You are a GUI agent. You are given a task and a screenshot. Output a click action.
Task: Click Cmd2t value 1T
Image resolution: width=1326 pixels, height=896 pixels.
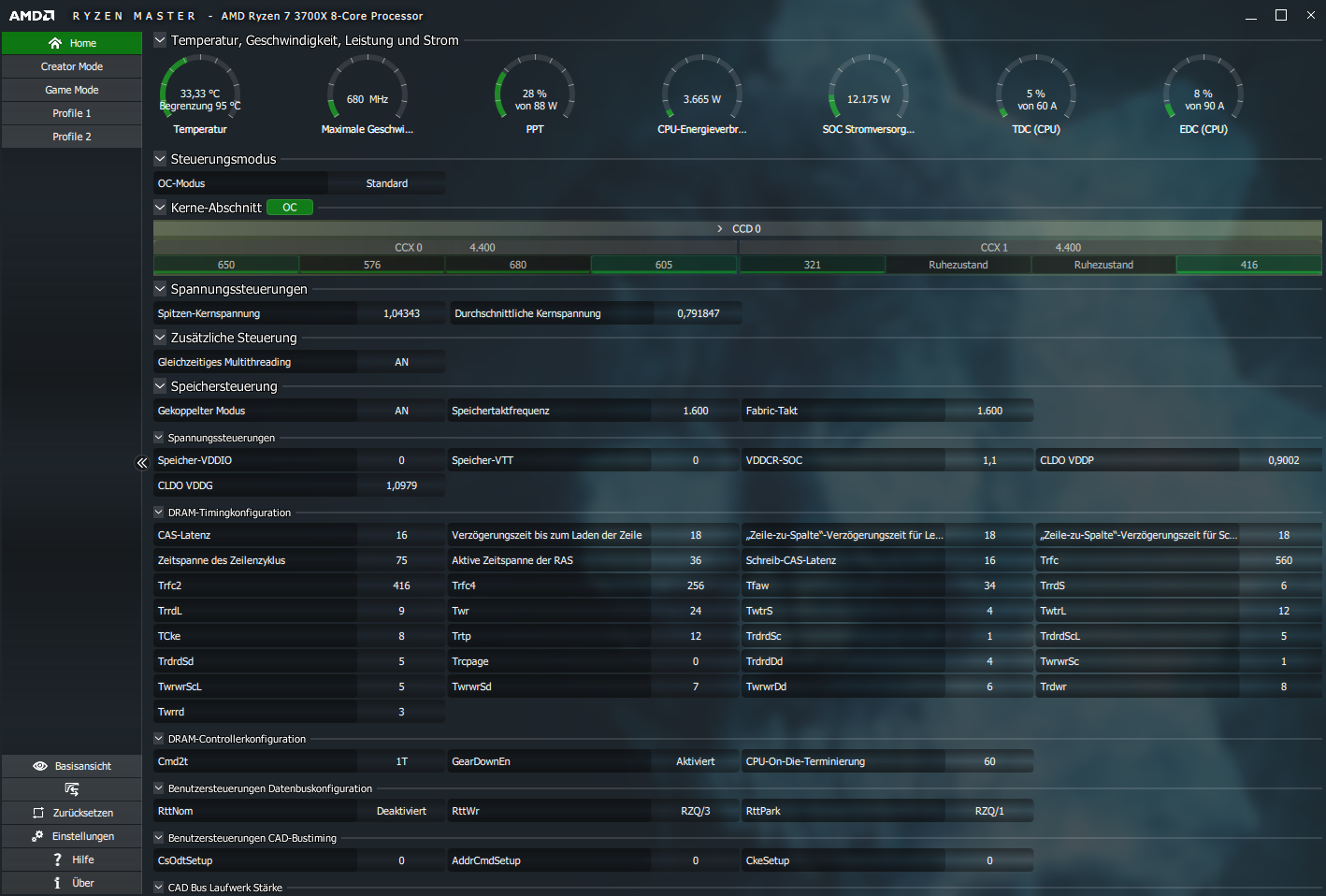[401, 761]
